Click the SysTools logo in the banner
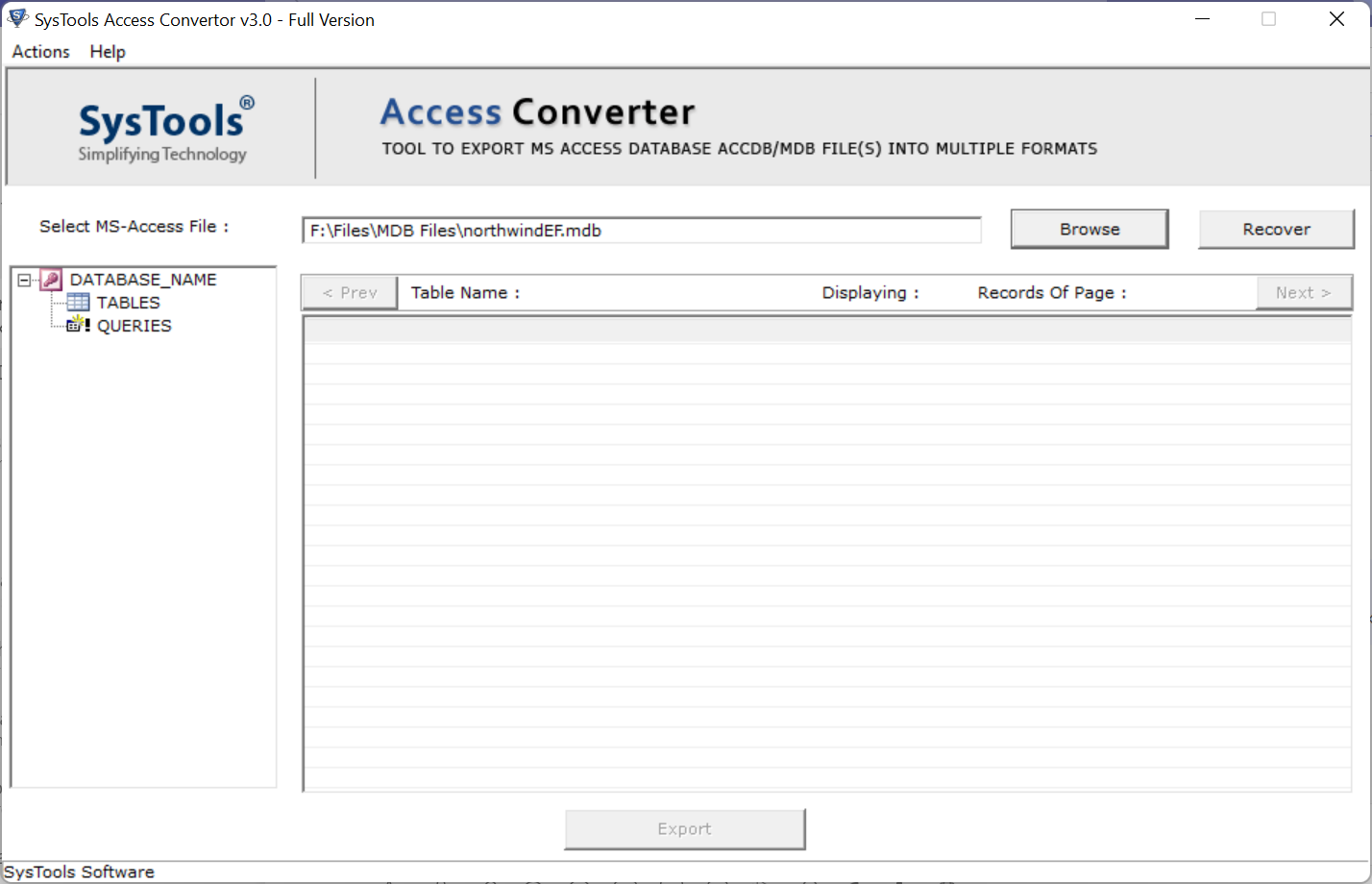 [x=165, y=130]
